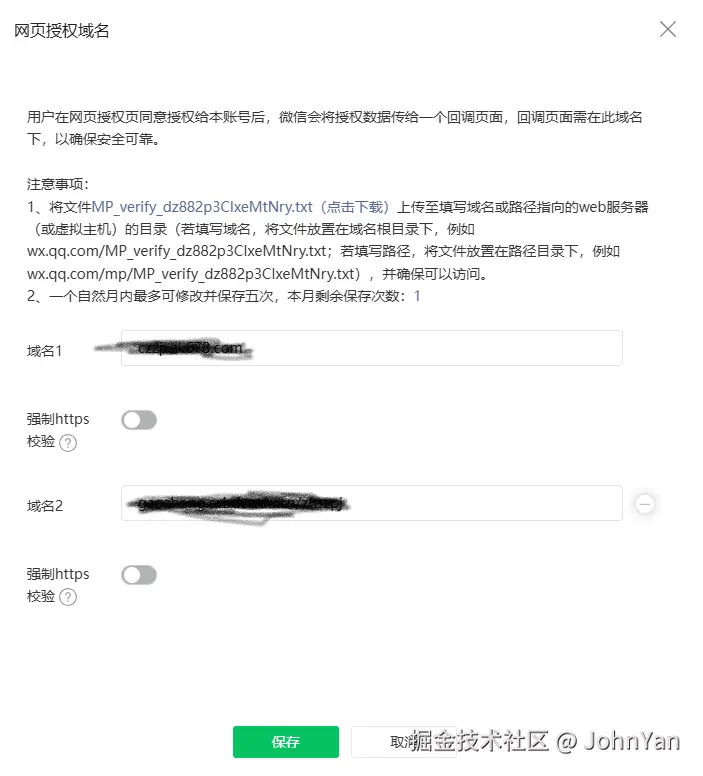Click the 强制https校验 label below 域名2

(58, 585)
